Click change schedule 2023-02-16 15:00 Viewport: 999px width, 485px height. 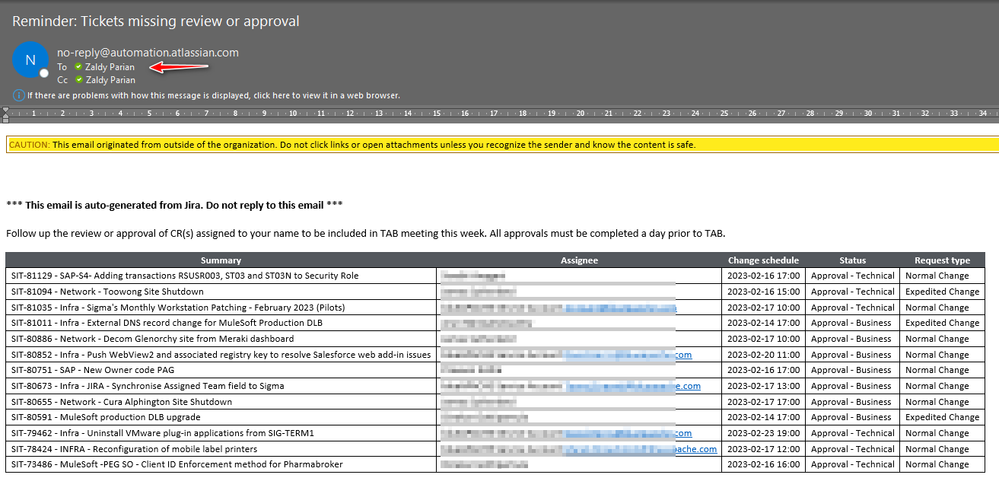click(763, 292)
